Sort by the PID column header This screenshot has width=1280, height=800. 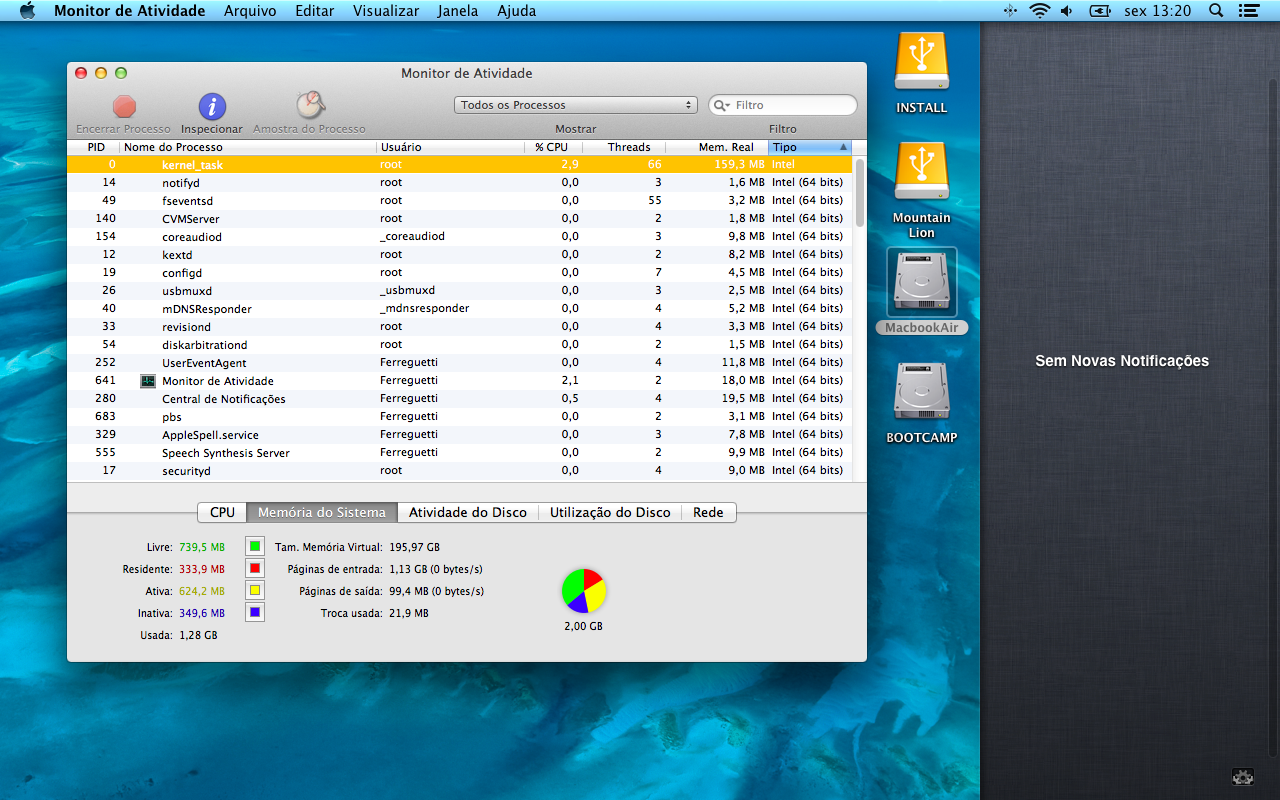96,147
